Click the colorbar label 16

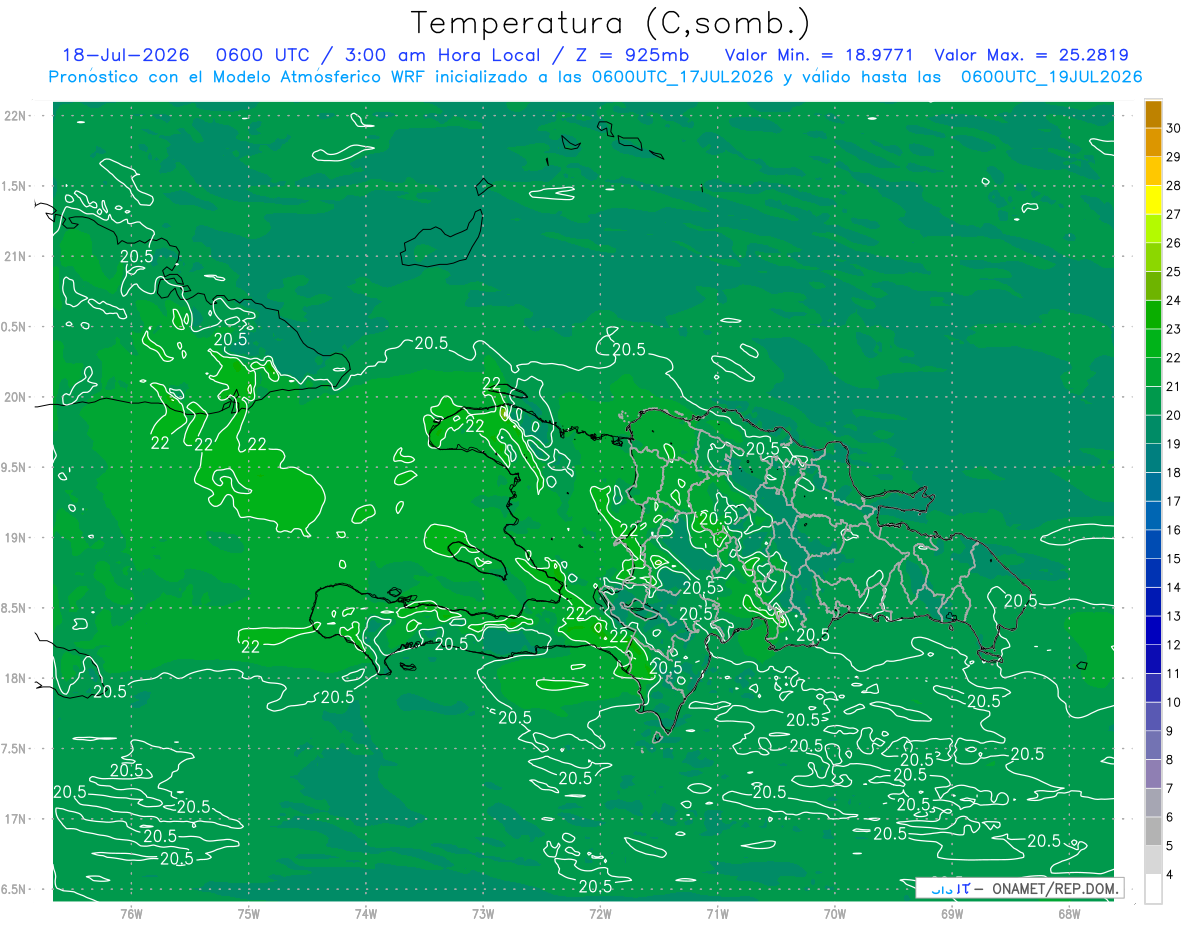(1176, 530)
